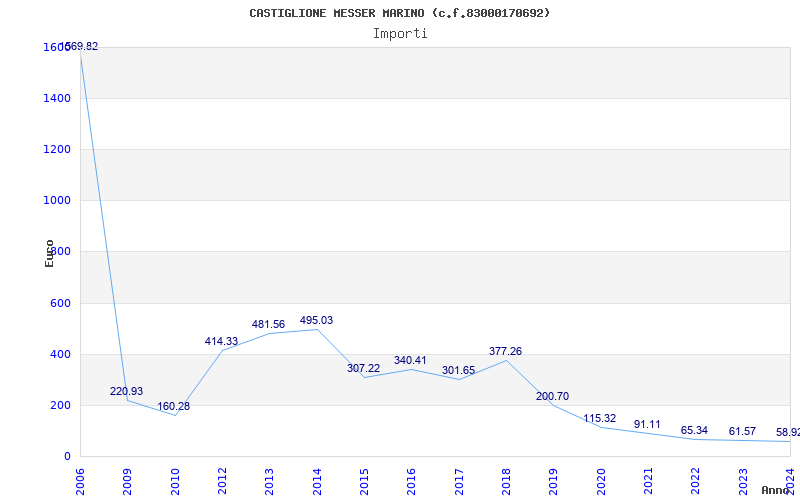Select the 220.93 data label

[127, 391]
